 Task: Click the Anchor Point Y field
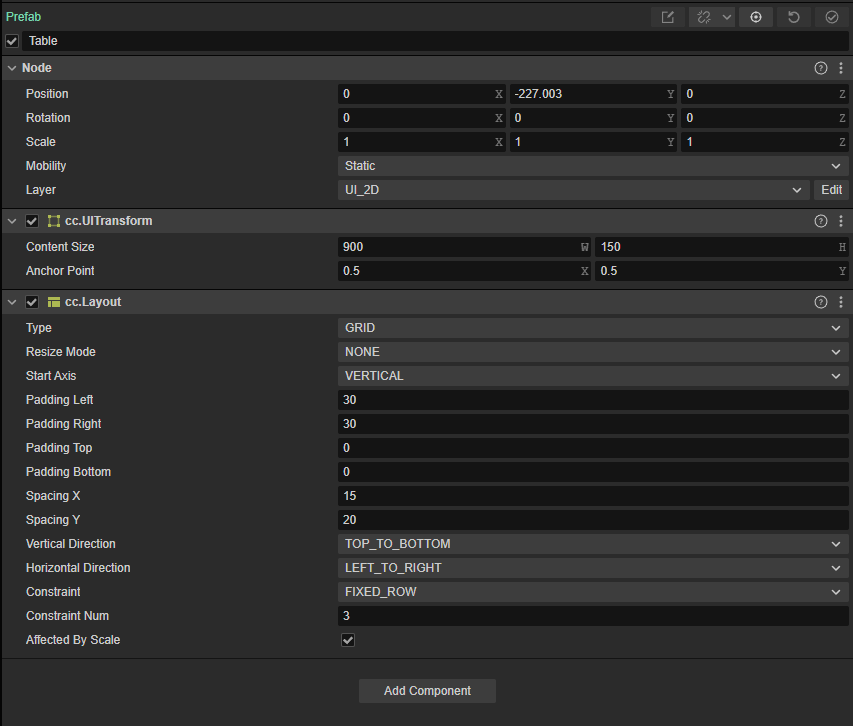[x=722, y=271]
